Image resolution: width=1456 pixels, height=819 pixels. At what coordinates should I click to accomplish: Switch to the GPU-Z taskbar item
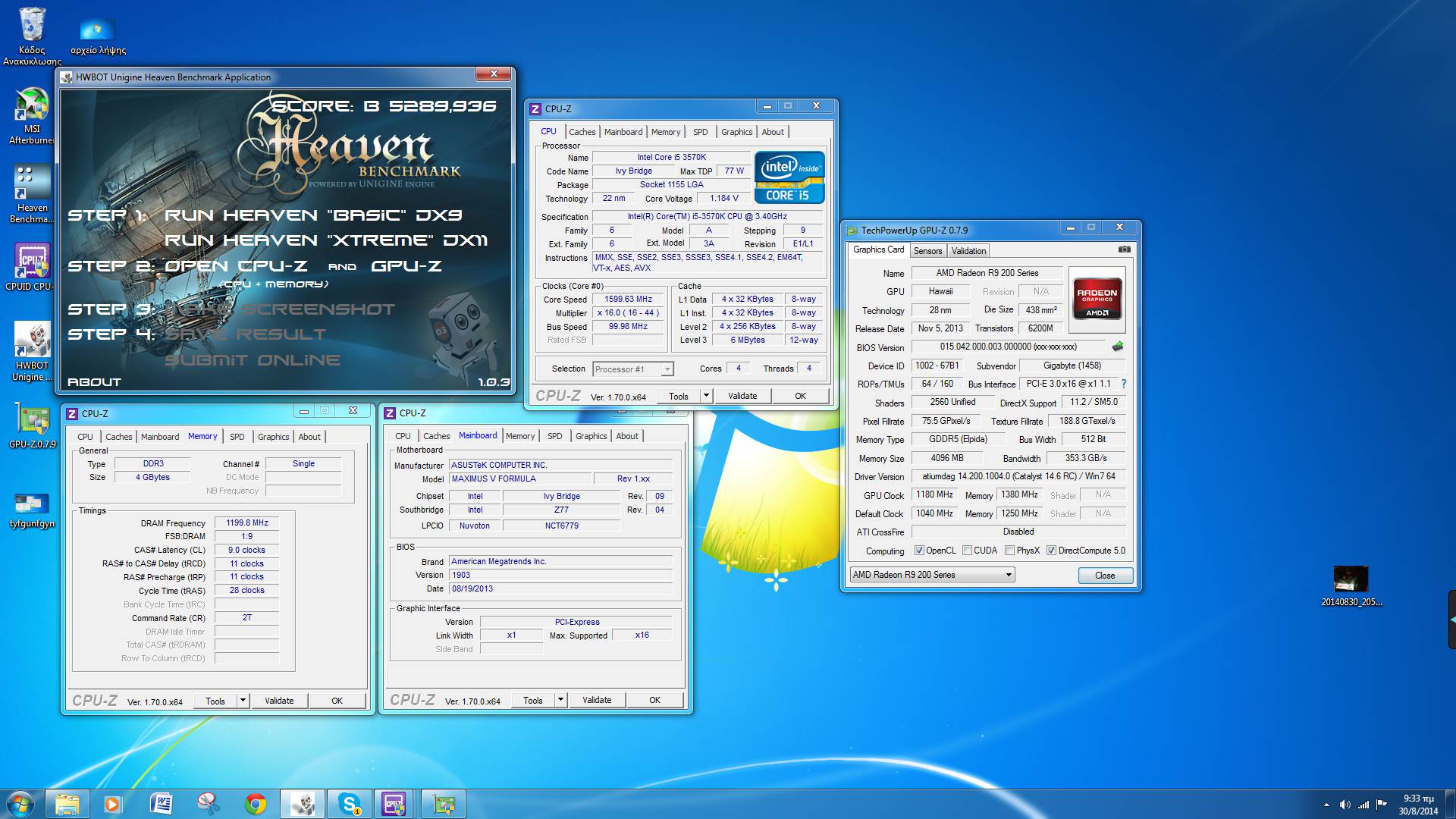[x=444, y=804]
